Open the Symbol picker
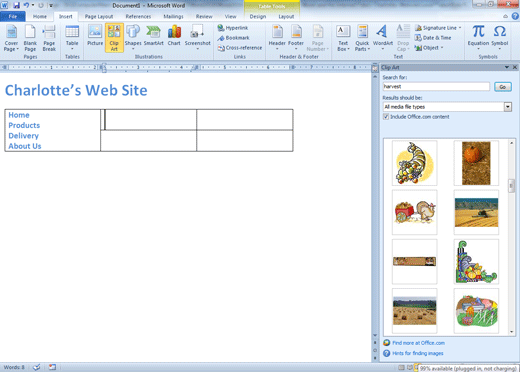 click(499, 38)
